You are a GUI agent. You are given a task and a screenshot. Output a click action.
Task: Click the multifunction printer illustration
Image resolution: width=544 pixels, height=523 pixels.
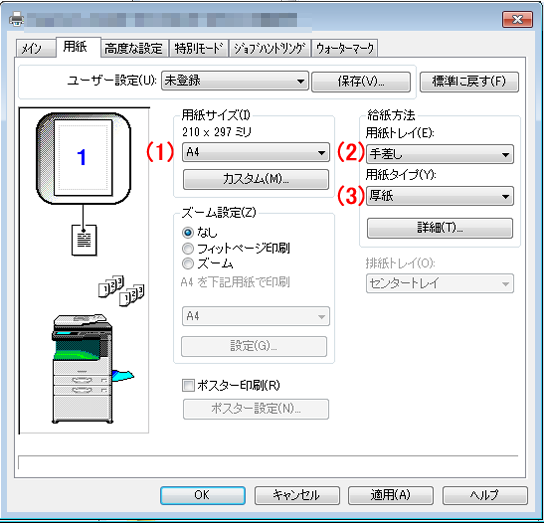click(92, 369)
